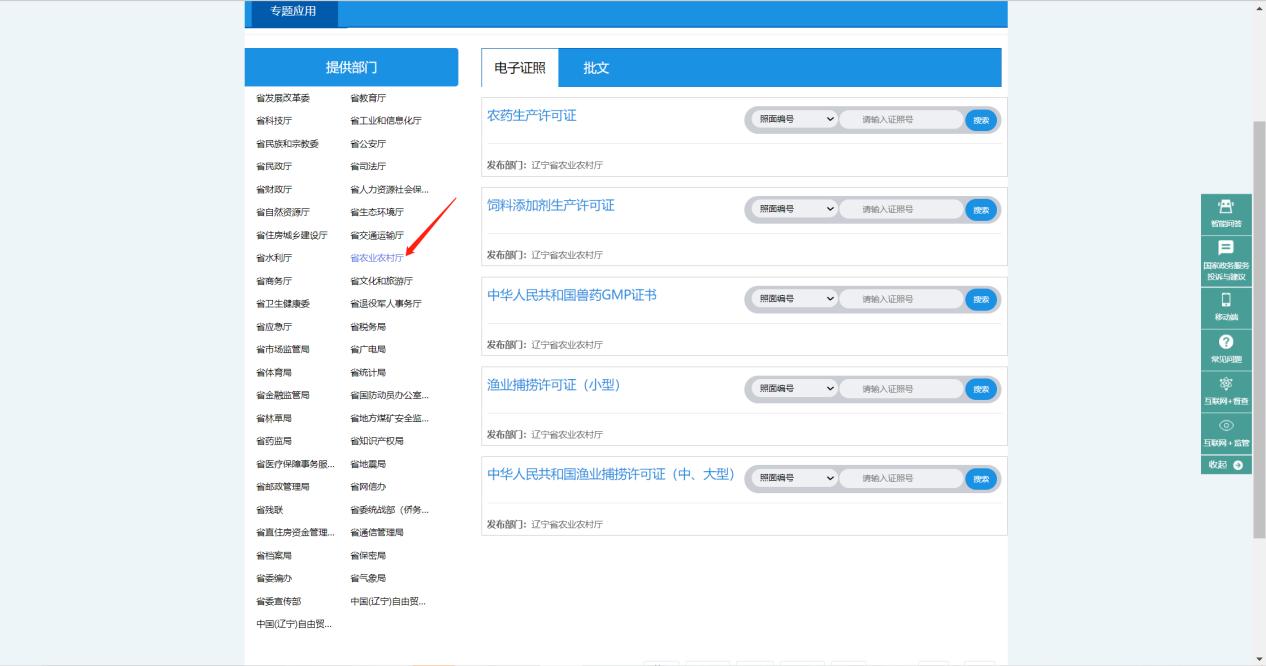Switch to the 批文 tab
Viewport: 1266px width, 666px height.
(x=596, y=68)
